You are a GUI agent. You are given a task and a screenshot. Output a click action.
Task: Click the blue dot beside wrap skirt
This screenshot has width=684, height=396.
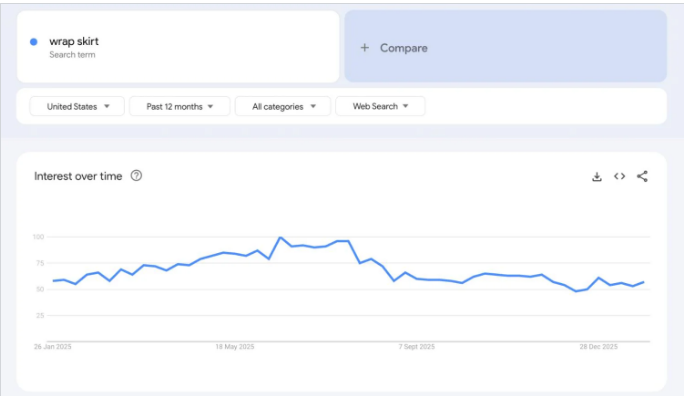34,42
